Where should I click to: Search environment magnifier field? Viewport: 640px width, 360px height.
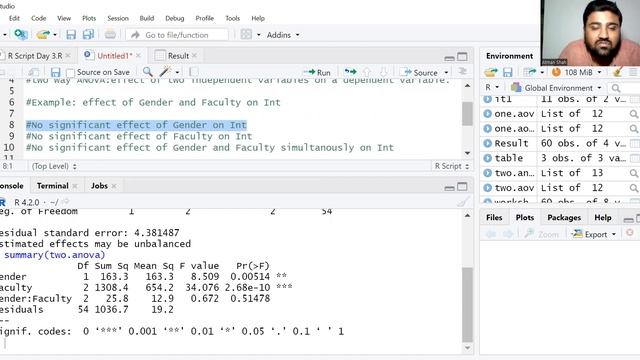coord(623,88)
